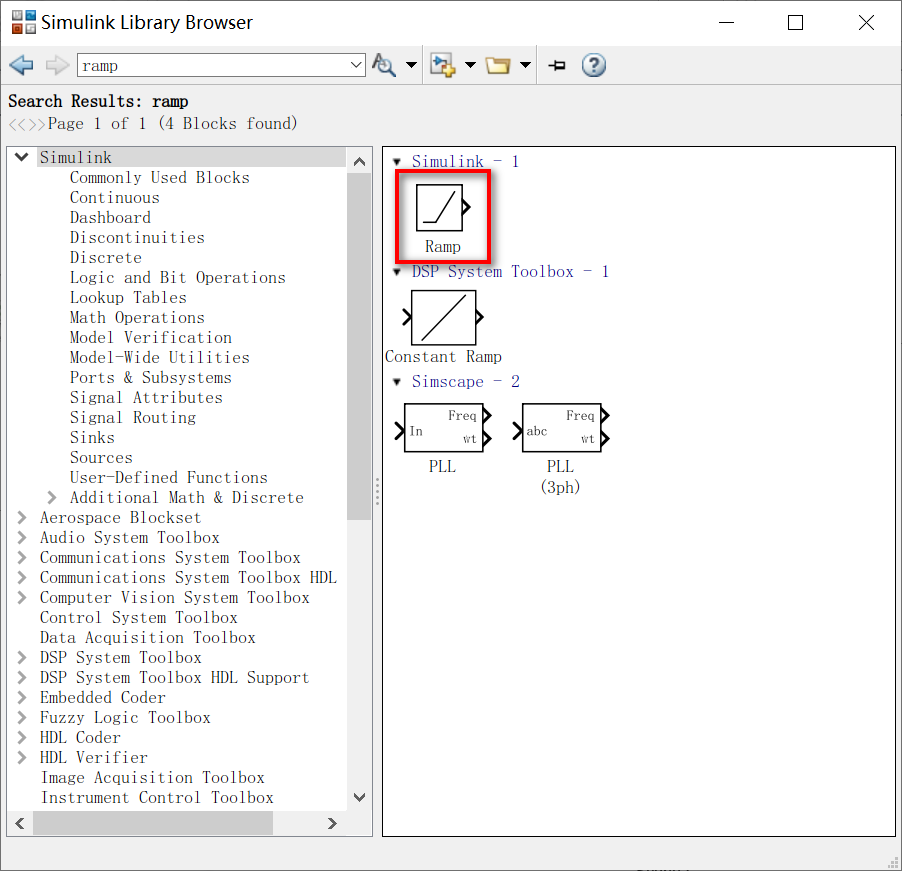Select the Constant Ramp block
The image size is (902, 871).
click(443, 316)
